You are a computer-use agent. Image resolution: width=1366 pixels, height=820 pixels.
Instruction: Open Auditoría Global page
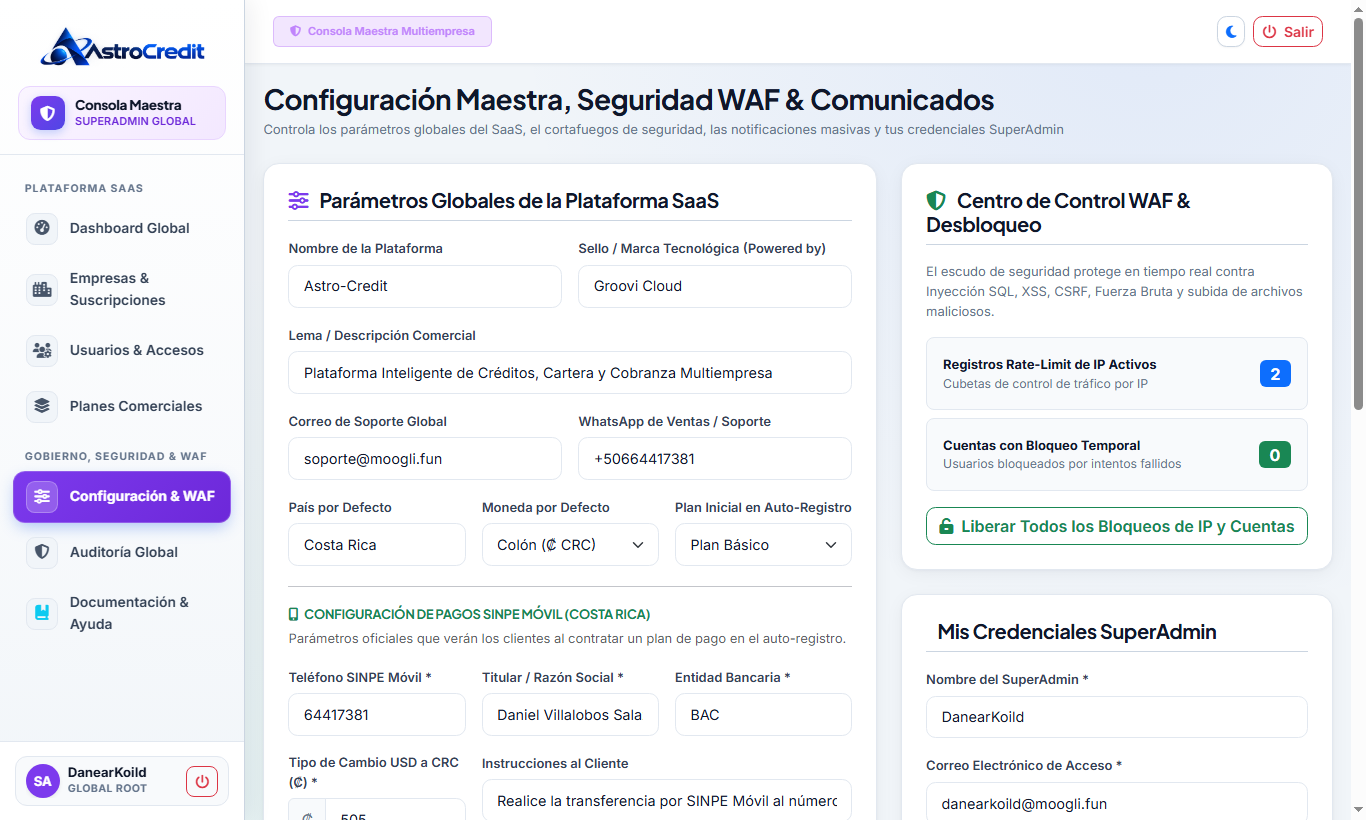pos(122,552)
